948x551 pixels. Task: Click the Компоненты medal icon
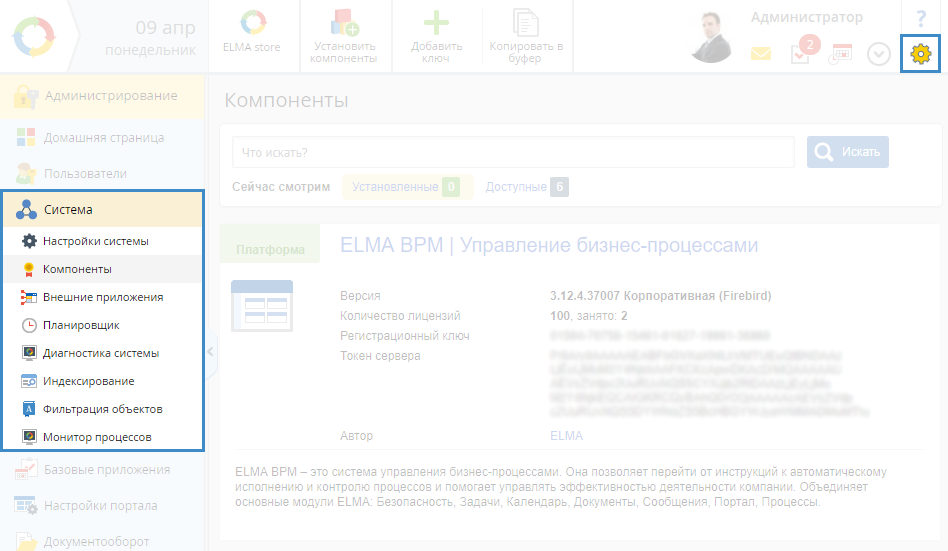[28, 269]
